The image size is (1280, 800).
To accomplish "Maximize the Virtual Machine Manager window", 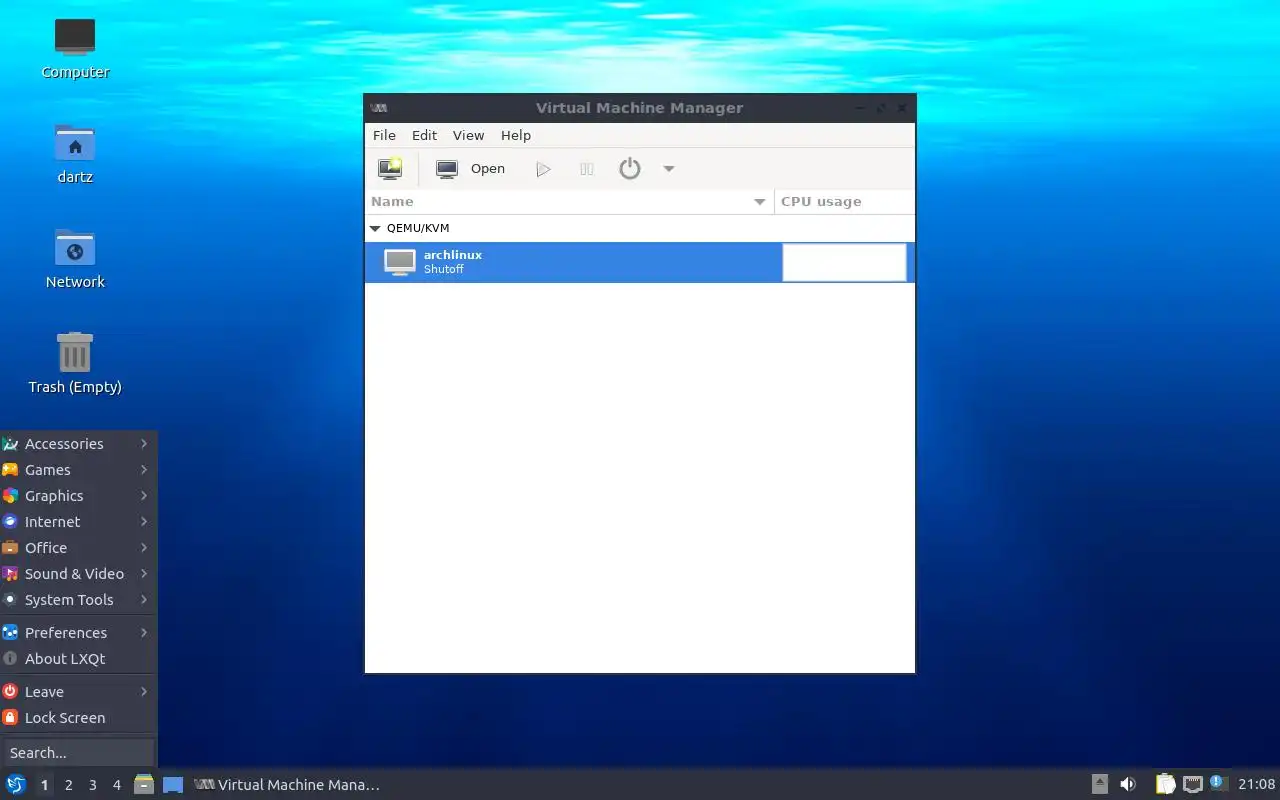I will (881, 108).
